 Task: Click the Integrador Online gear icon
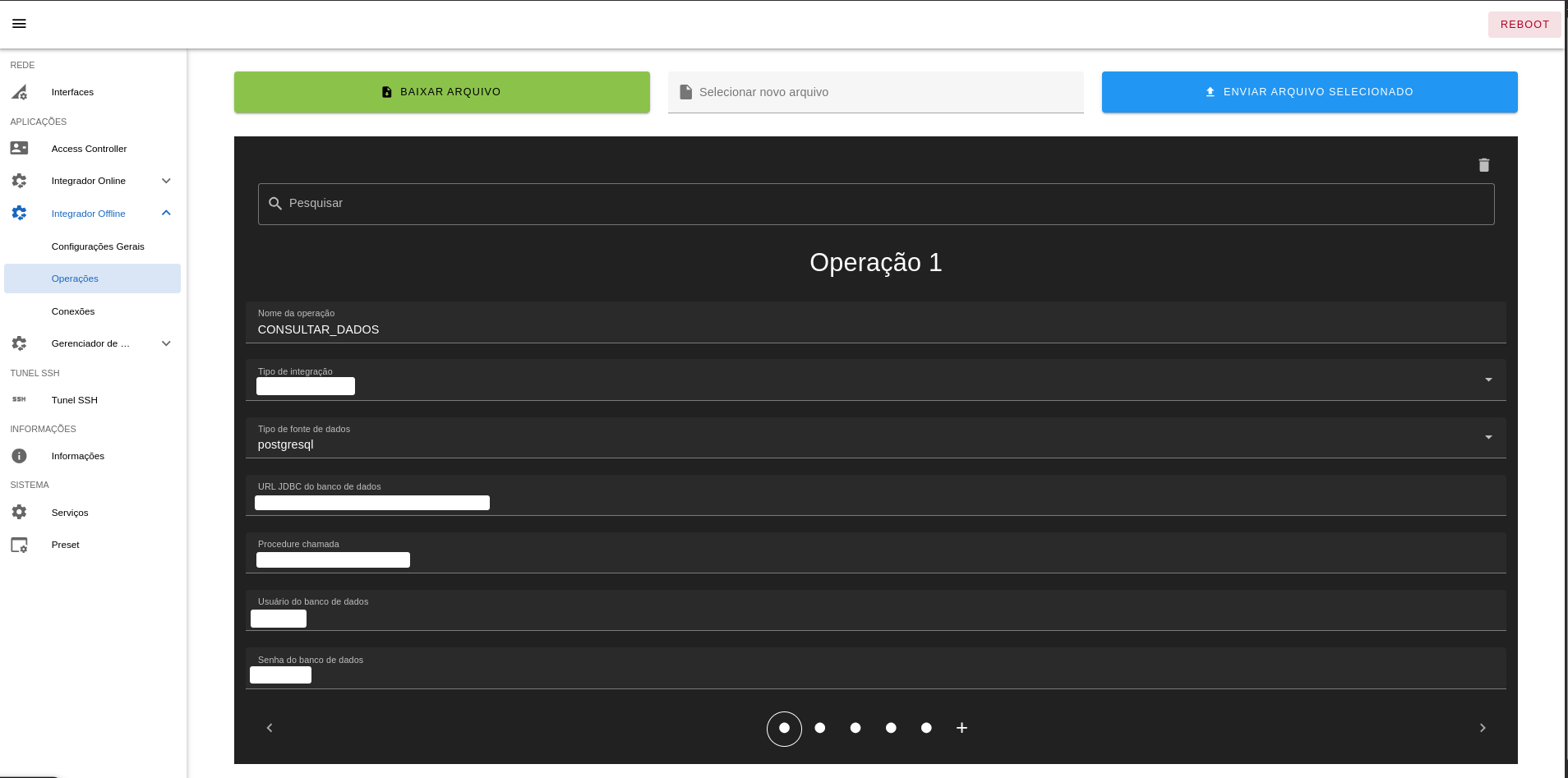pyautogui.click(x=19, y=181)
